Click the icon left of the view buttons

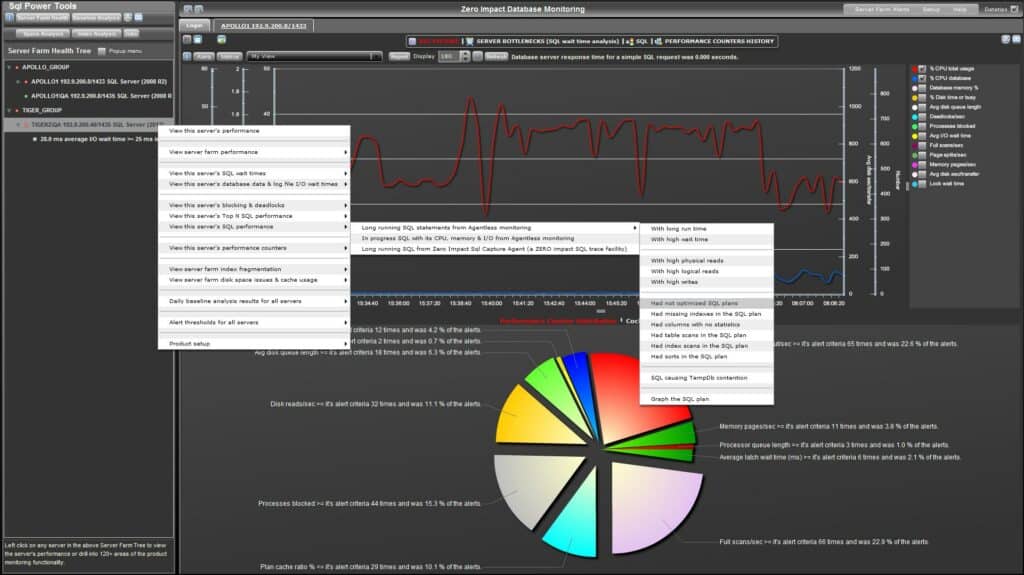pyautogui.click(x=187, y=57)
